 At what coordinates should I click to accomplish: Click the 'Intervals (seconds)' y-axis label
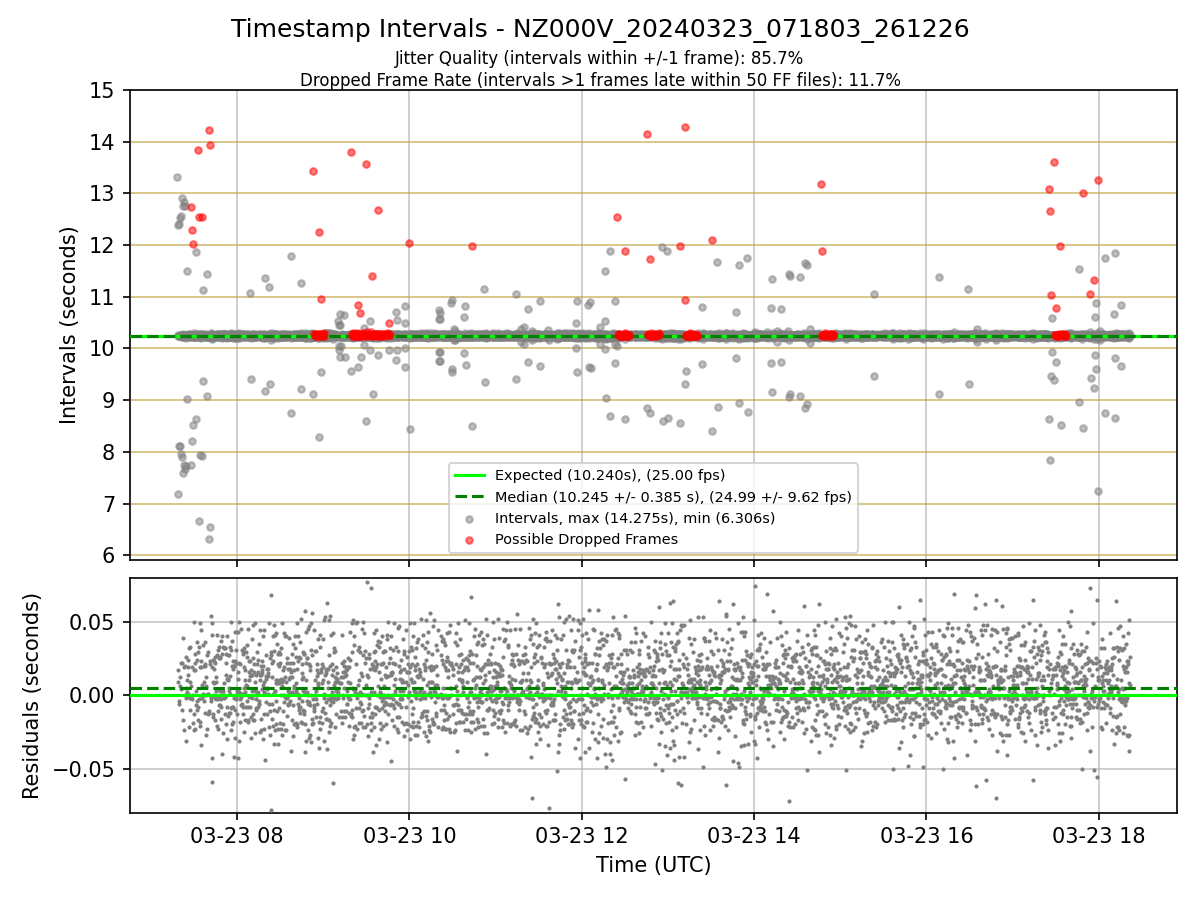coord(68,325)
